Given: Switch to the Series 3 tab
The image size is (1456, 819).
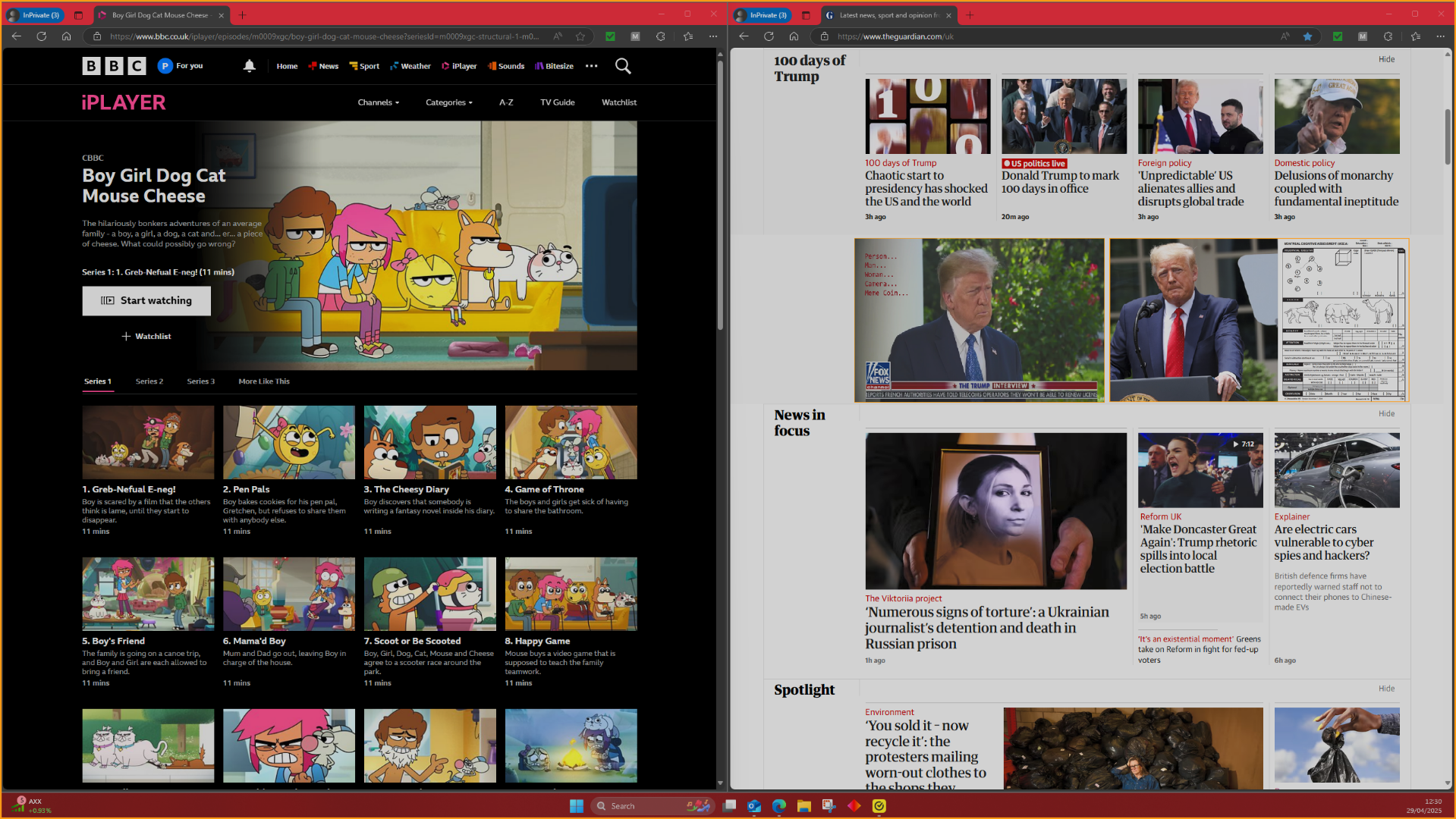Looking at the screenshot, I should [x=201, y=381].
